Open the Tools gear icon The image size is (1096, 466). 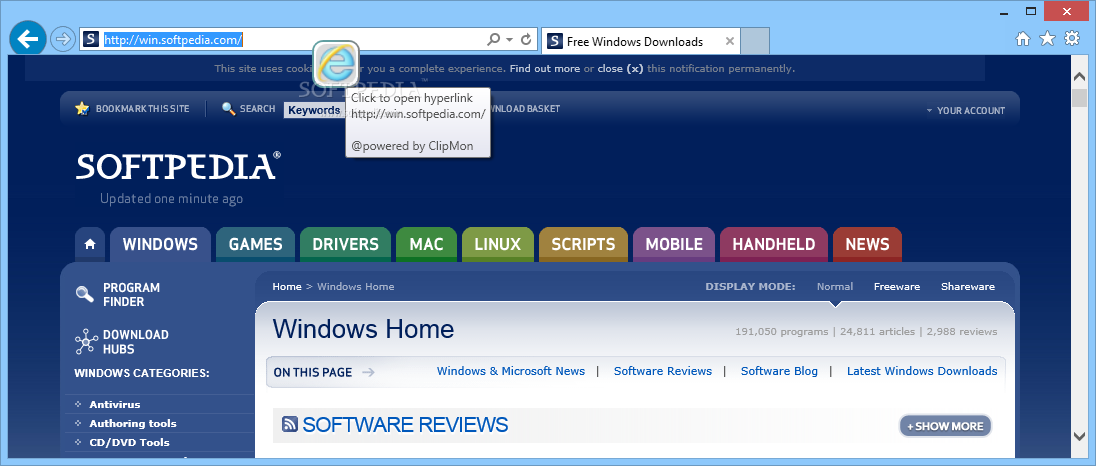(x=1072, y=38)
